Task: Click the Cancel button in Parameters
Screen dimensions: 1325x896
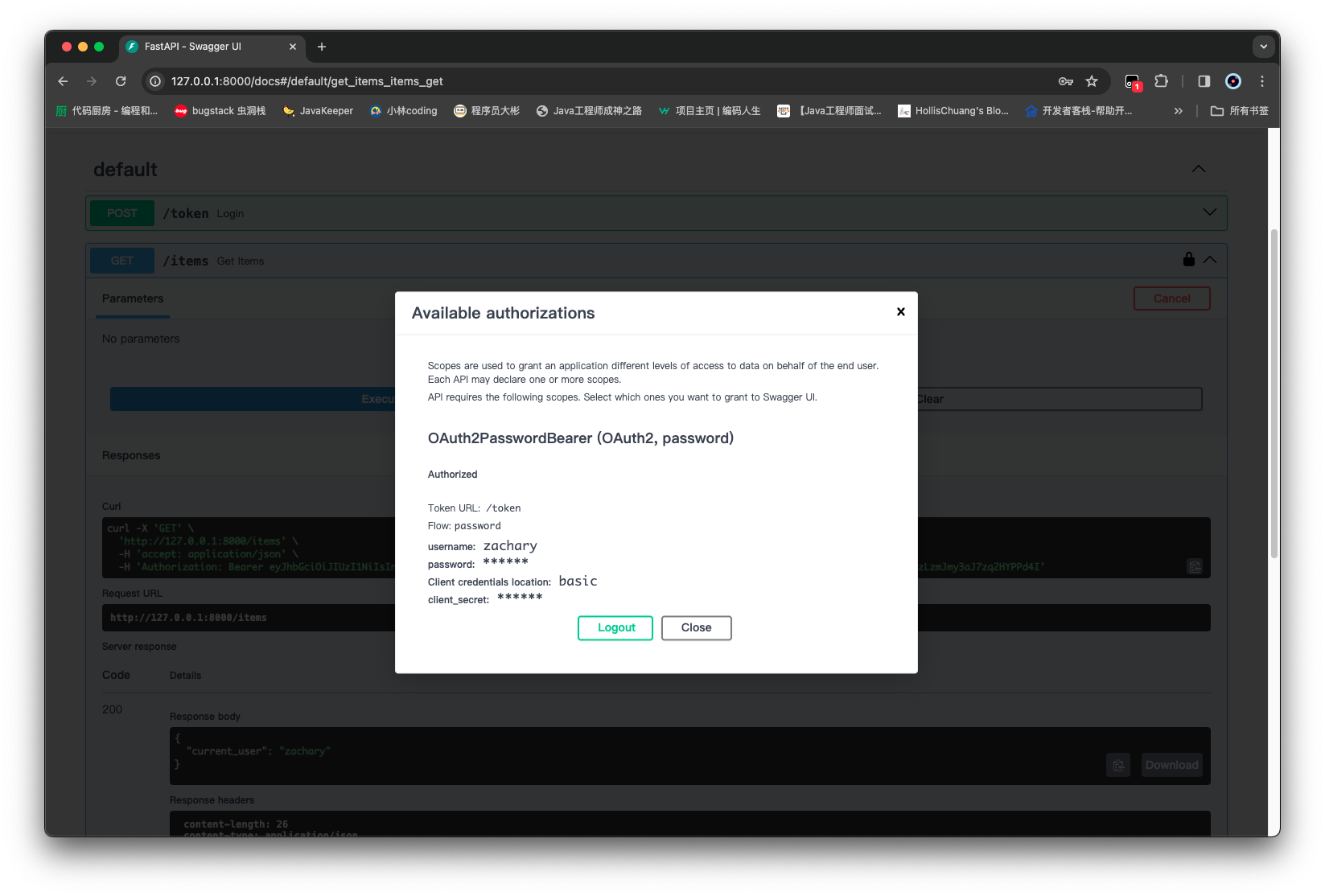Action: coord(1172,298)
